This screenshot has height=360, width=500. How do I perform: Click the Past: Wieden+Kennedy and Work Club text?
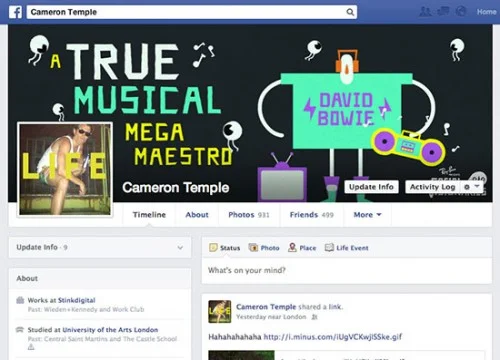(86, 309)
